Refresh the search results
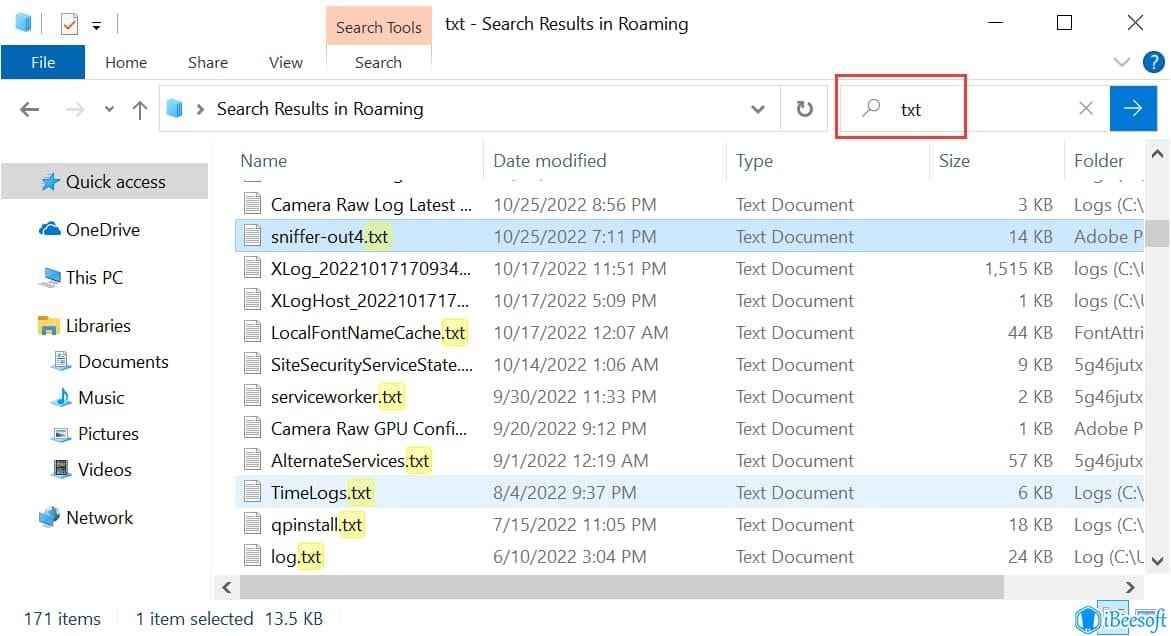Image resolution: width=1171 pixels, height=636 pixels. [804, 109]
